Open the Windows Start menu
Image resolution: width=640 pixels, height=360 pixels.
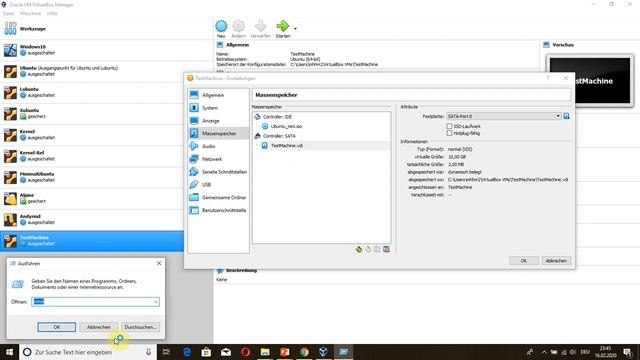point(9,352)
